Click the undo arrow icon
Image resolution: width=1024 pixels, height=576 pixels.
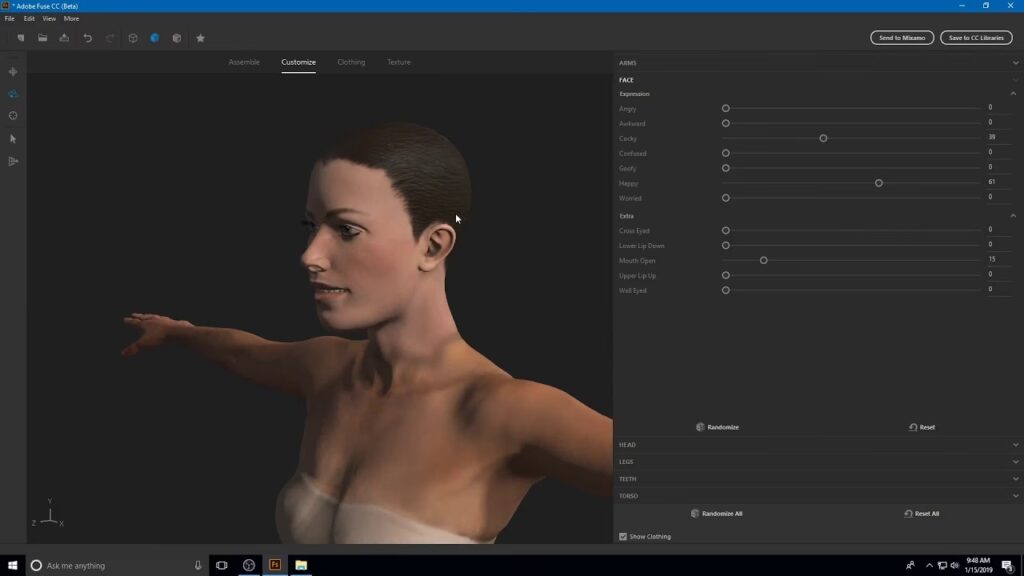[x=87, y=38]
